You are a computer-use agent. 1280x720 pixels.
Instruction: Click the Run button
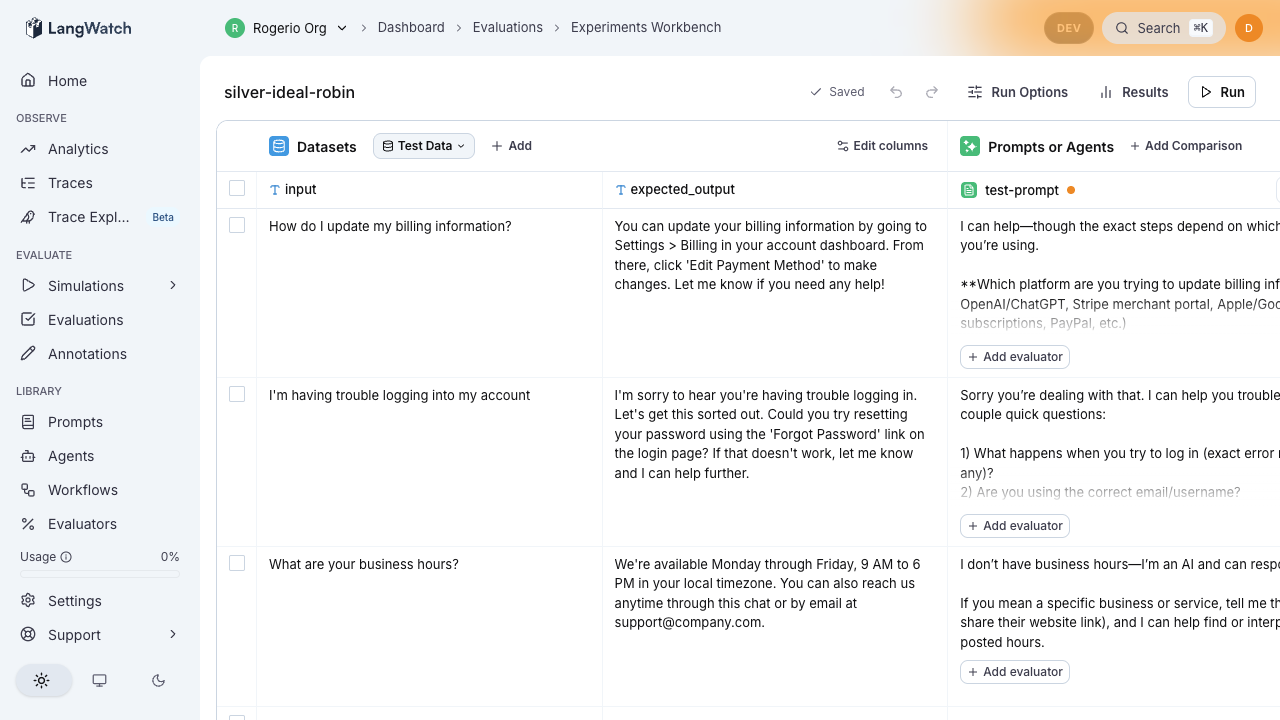pyautogui.click(x=1222, y=92)
